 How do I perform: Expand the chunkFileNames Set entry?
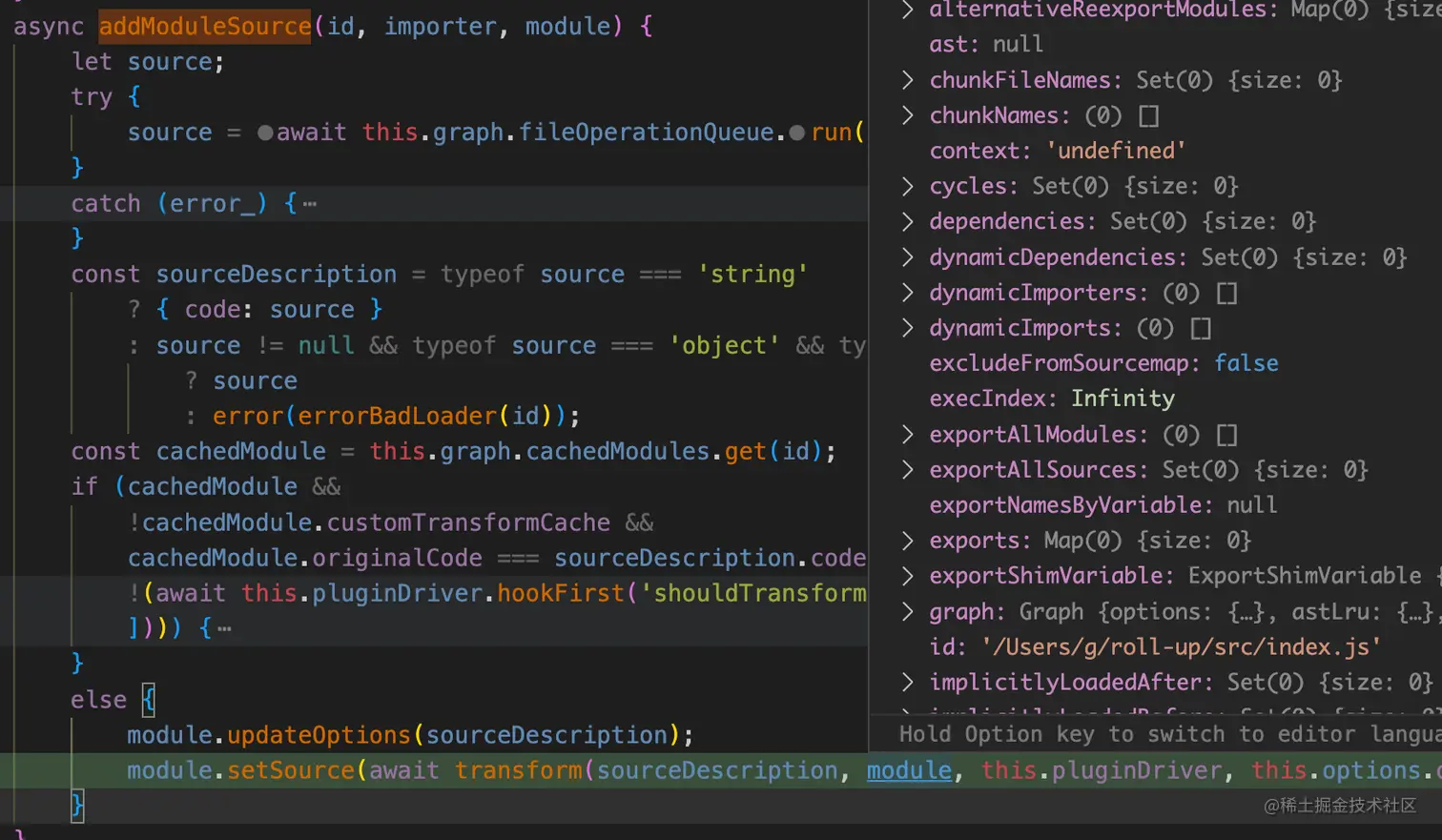click(x=907, y=80)
